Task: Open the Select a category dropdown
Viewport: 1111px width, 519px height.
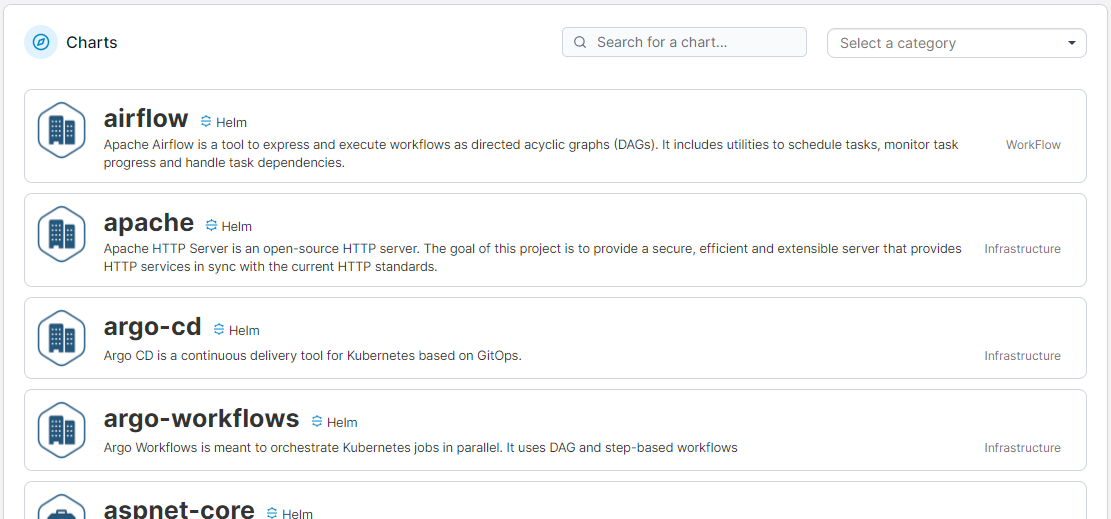Action: [x=957, y=43]
